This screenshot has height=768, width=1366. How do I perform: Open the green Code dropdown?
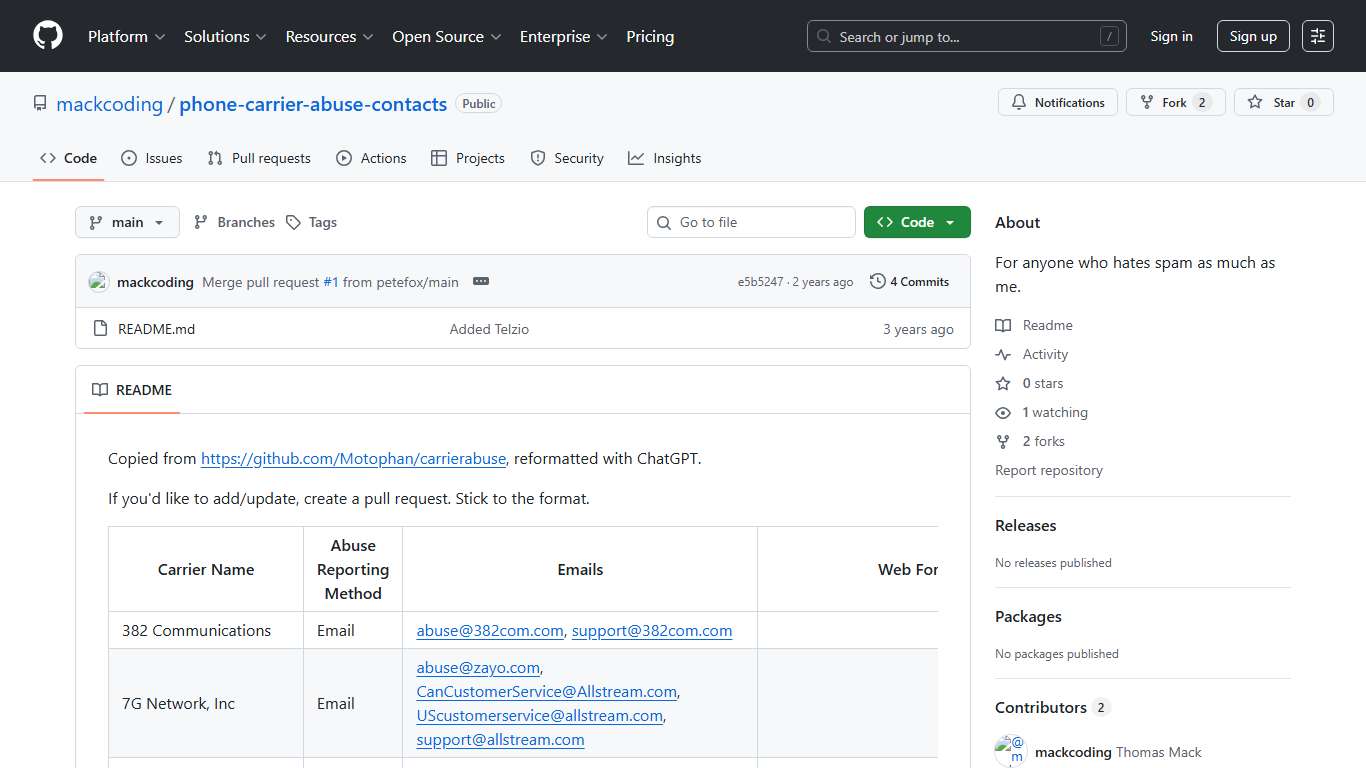coord(917,222)
